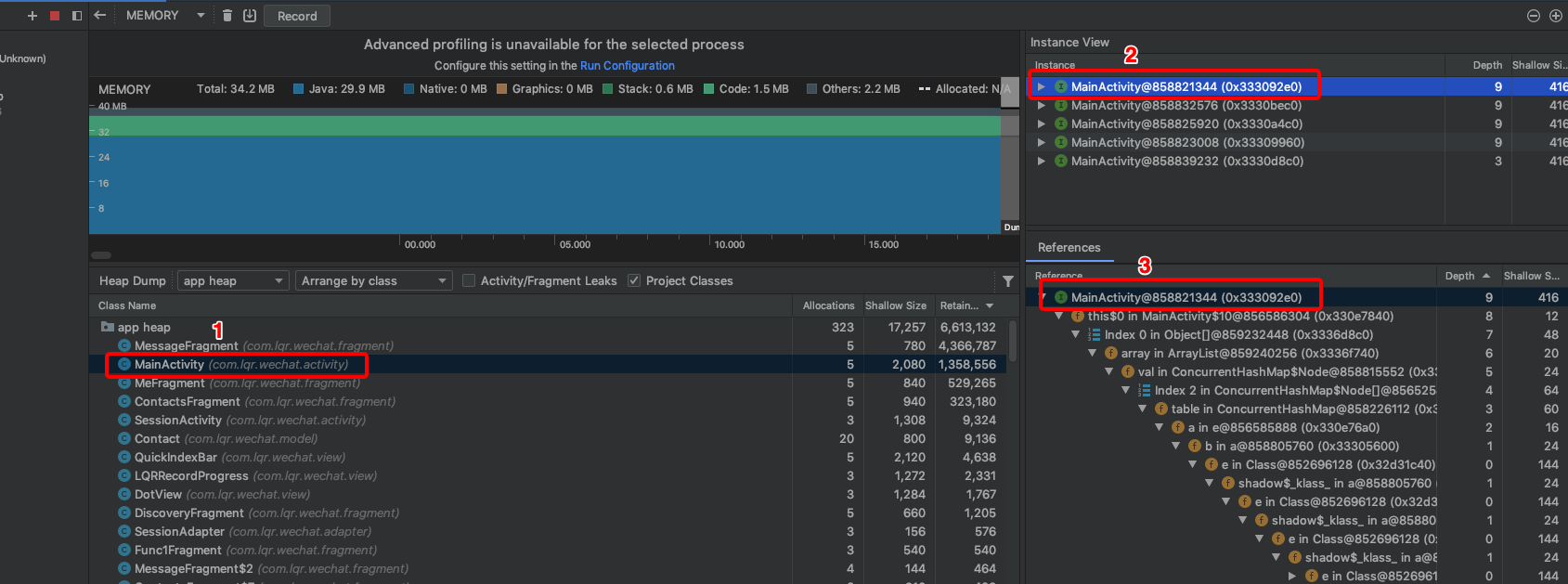
Task: Hide the sessions side panel
Action: tap(77, 16)
